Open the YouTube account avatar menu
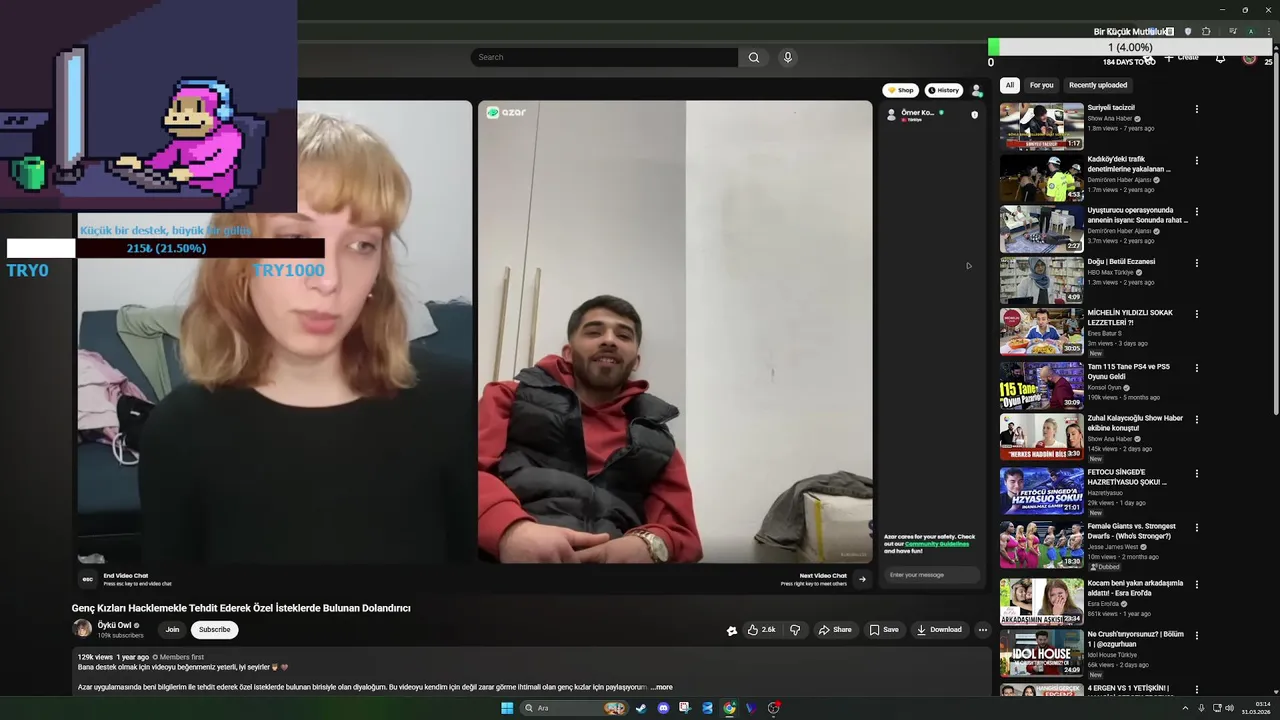1280x720 pixels. click(1249, 58)
